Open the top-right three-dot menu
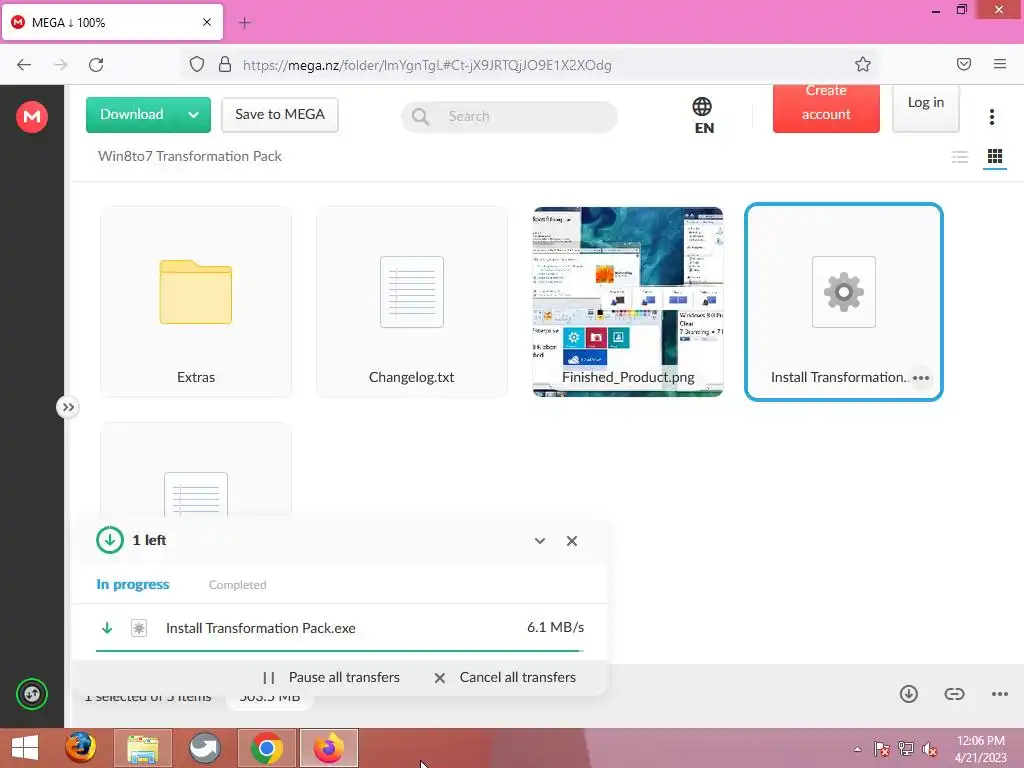The image size is (1024, 768). 991,117
